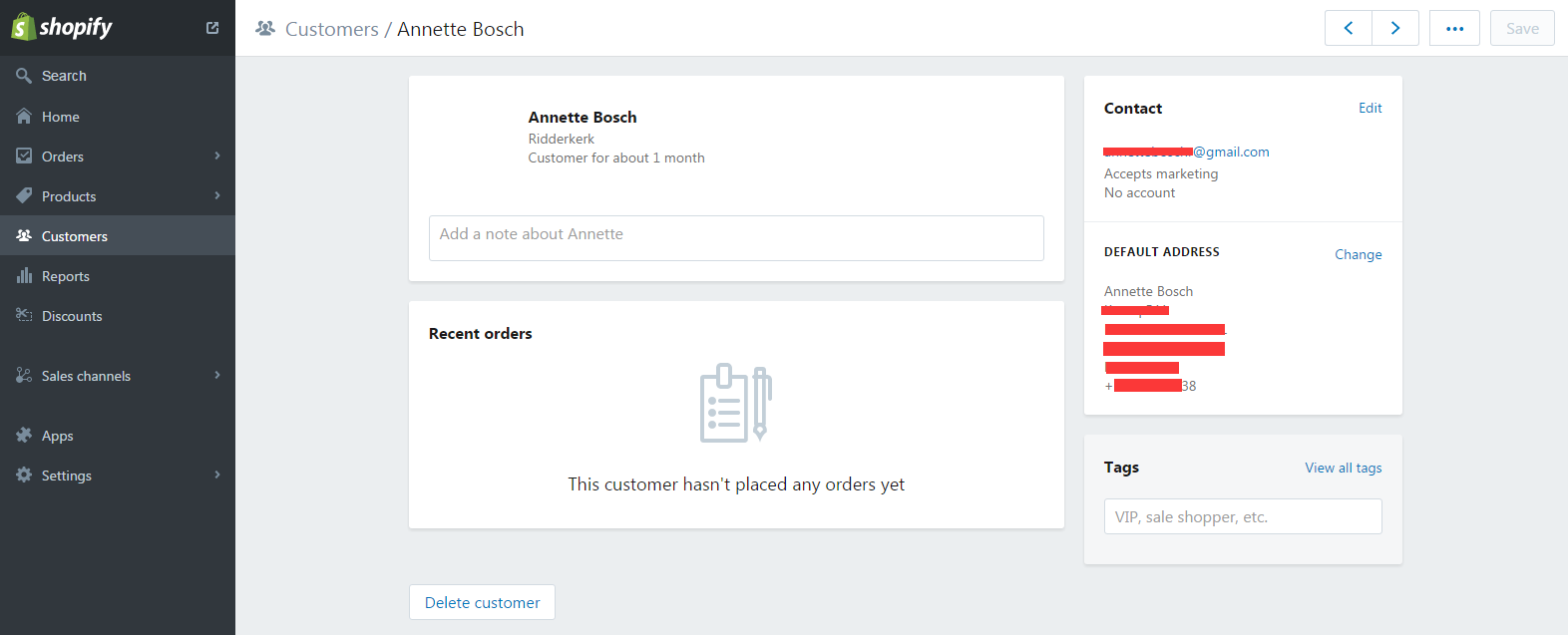This screenshot has width=1568, height=635.
Task: Open the view-store external link icon
Action: coord(212,28)
